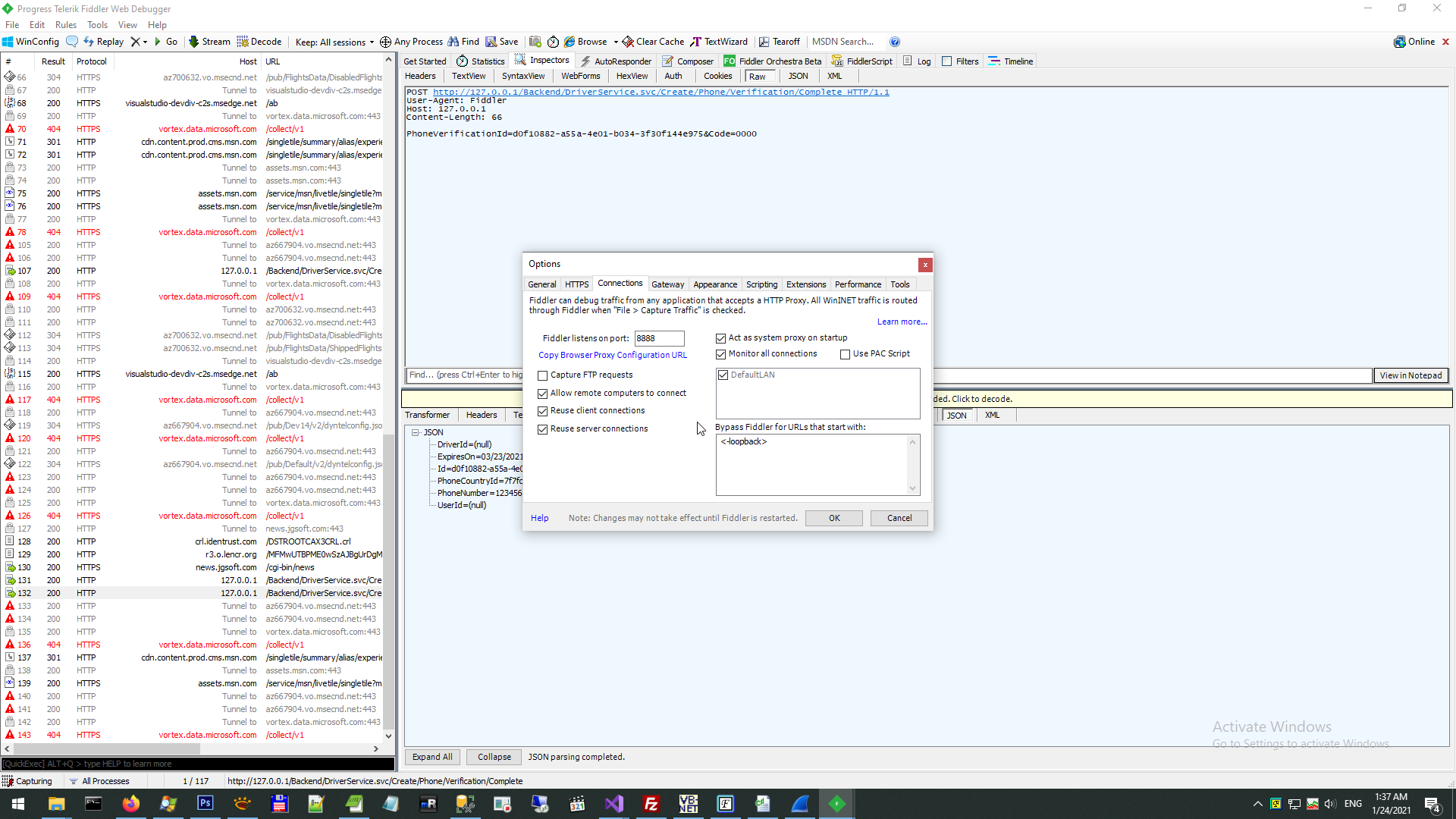The image size is (1456, 819).
Task: Open Firefox from the Windows taskbar
Action: pyautogui.click(x=131, y=804)
